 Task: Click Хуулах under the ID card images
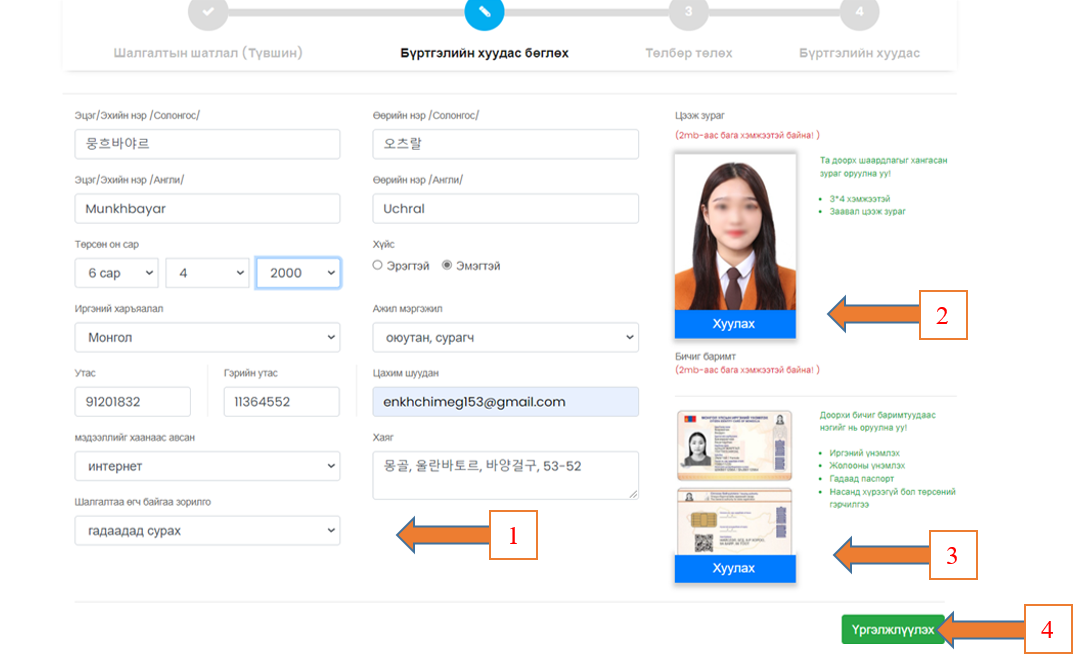coord(734,569)
